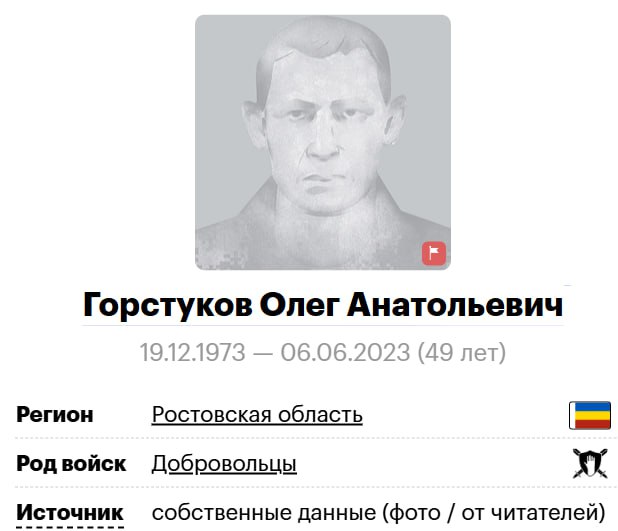Click the Регион label
The height and width of the screenshot is (531, 618).
pyautogui.click(x=55, y=415)
